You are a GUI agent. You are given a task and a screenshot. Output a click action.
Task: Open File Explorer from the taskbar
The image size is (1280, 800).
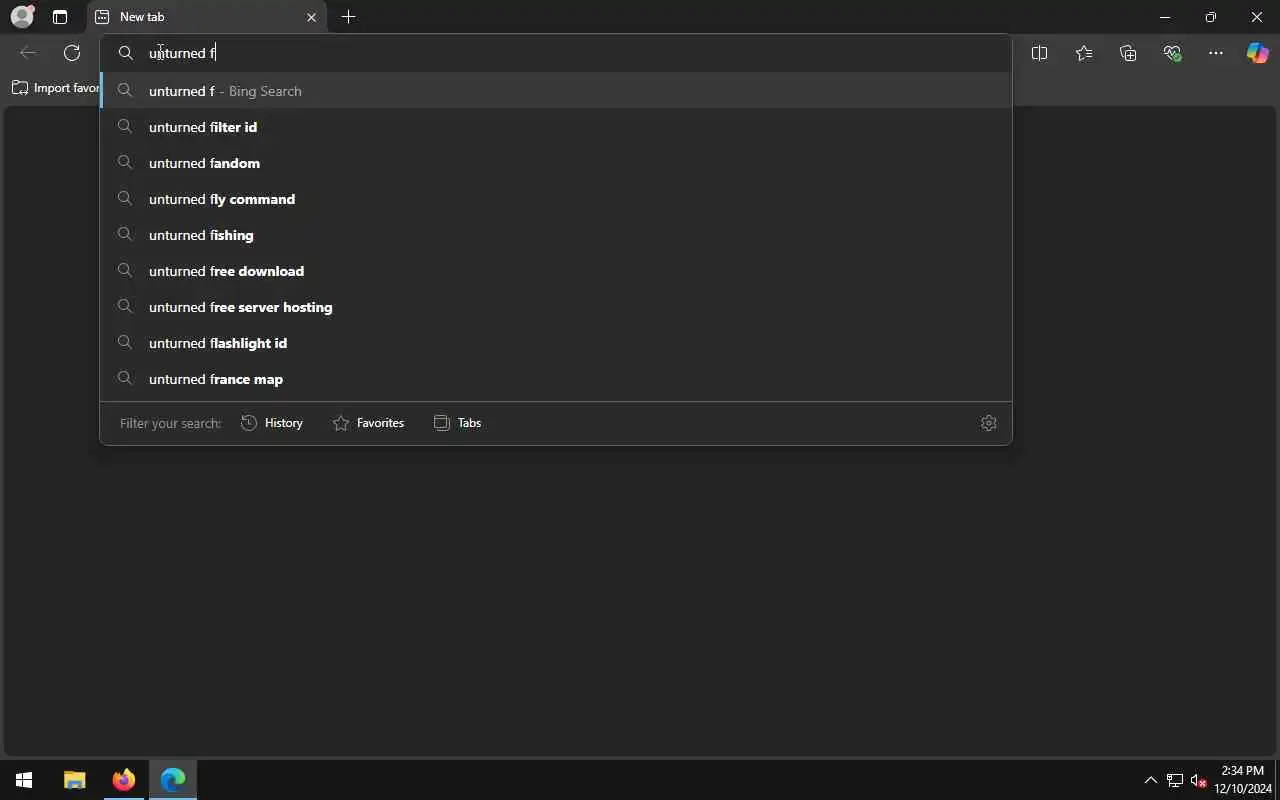(x=75, y=780)
